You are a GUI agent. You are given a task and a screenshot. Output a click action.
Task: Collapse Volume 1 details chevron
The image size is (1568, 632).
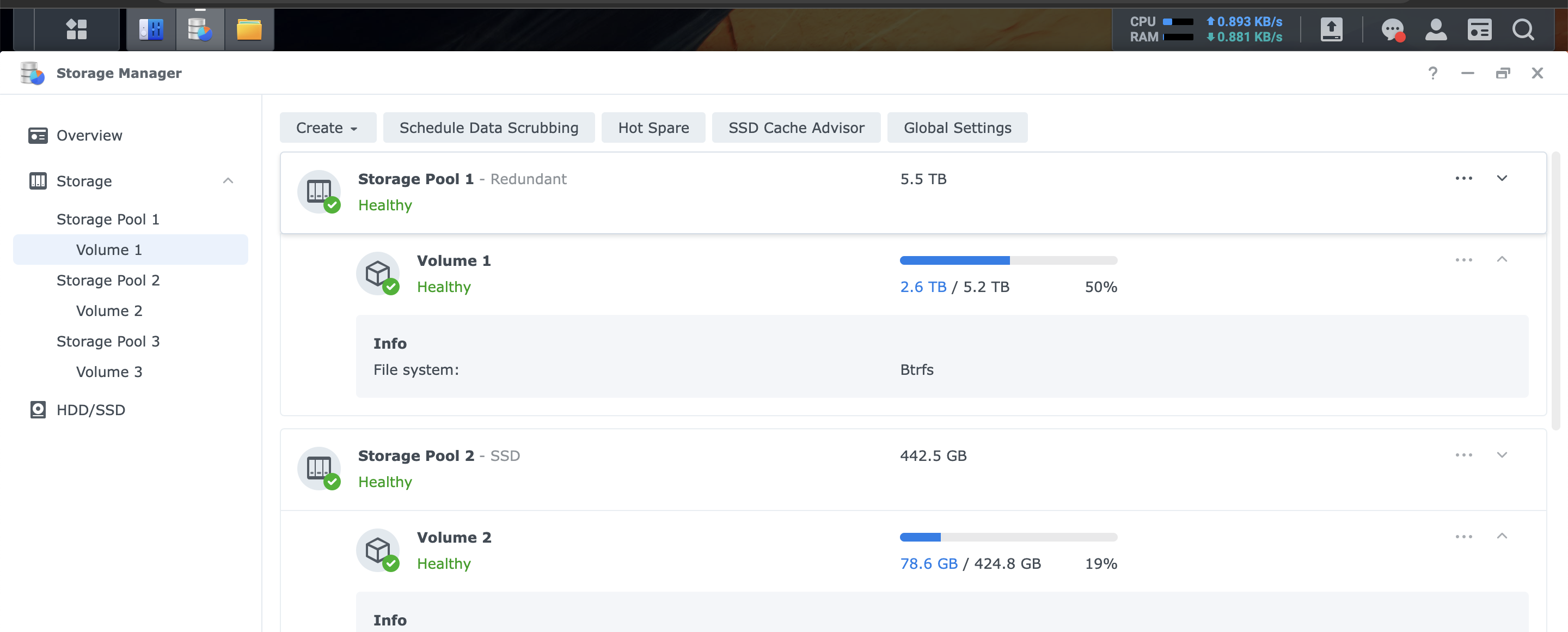coord(1502,260)
